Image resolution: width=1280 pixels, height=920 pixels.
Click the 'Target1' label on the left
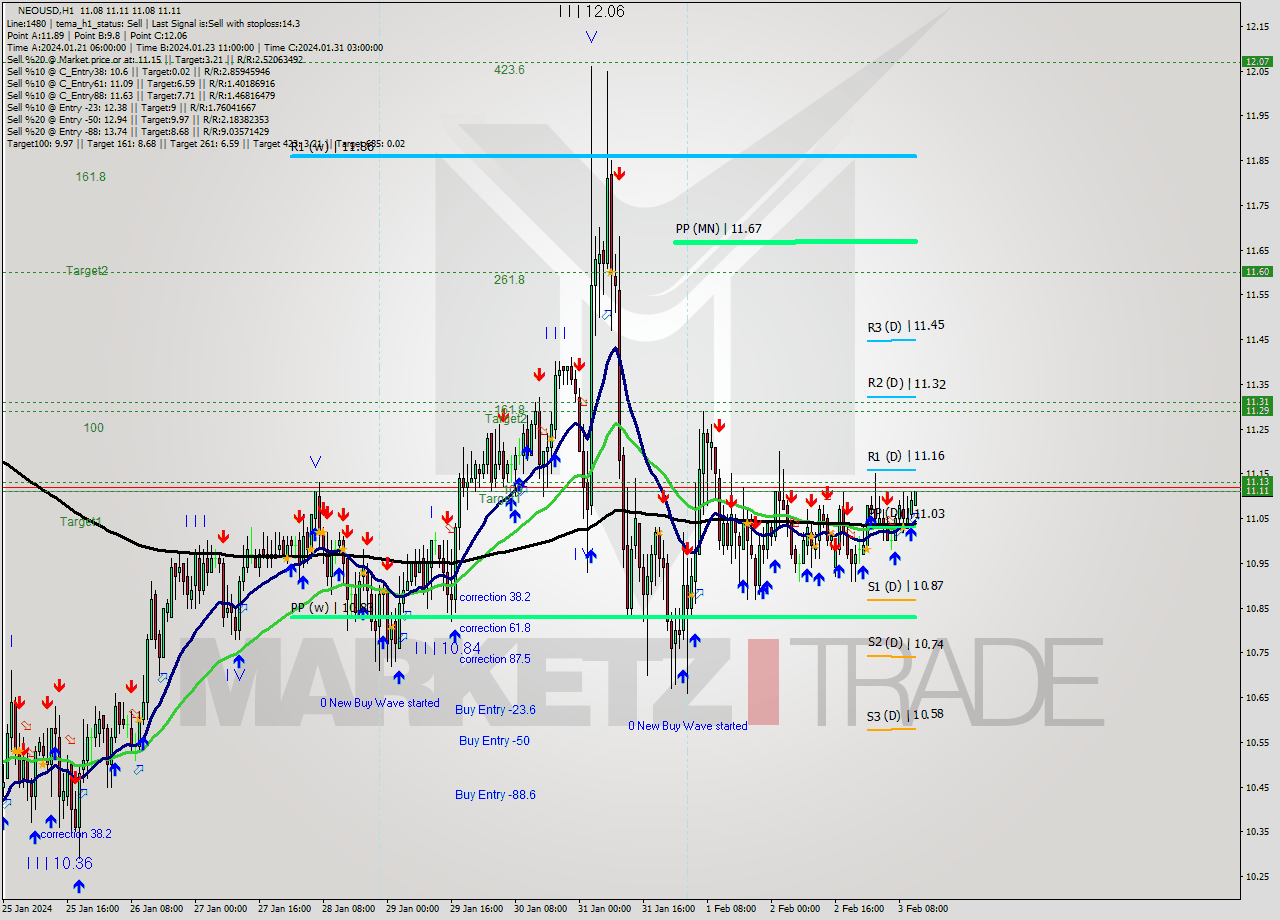(80, 522)
